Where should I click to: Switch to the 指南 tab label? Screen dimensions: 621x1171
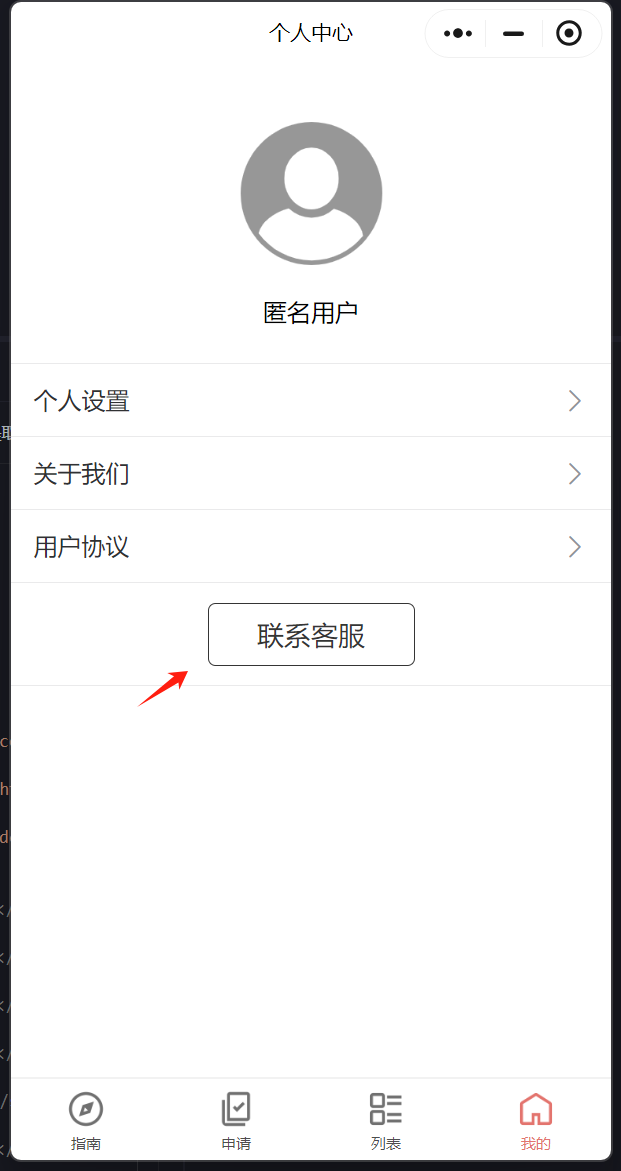tap(86, 1144)
